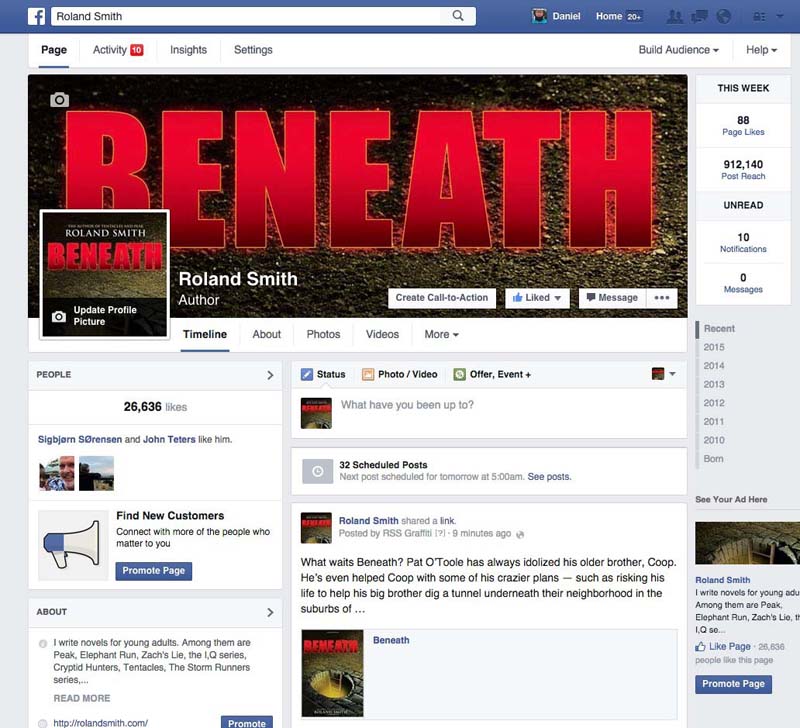Open friend requests icon in top bar

tap(675, 16)
